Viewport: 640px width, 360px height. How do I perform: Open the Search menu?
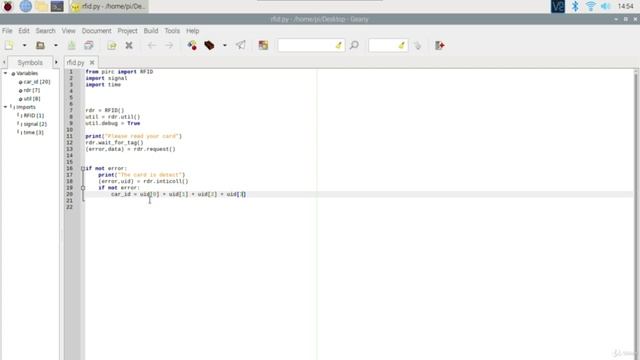point(45,31)
